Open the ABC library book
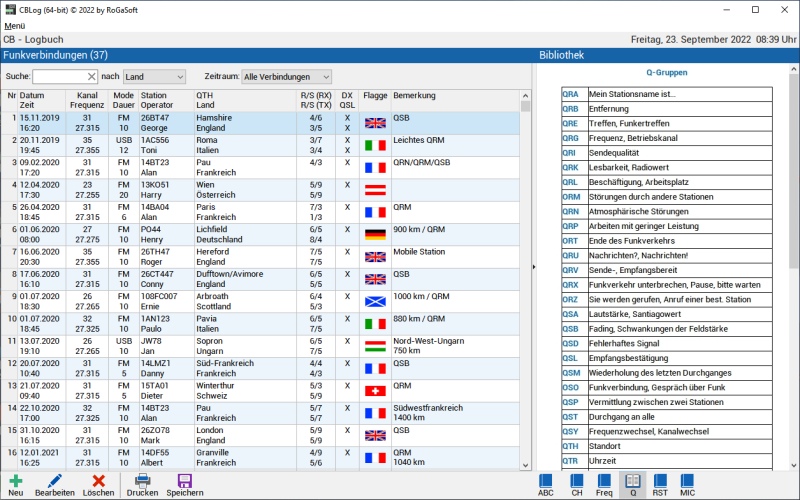Screen dimensions: 800x500 [x=546, y=482]
